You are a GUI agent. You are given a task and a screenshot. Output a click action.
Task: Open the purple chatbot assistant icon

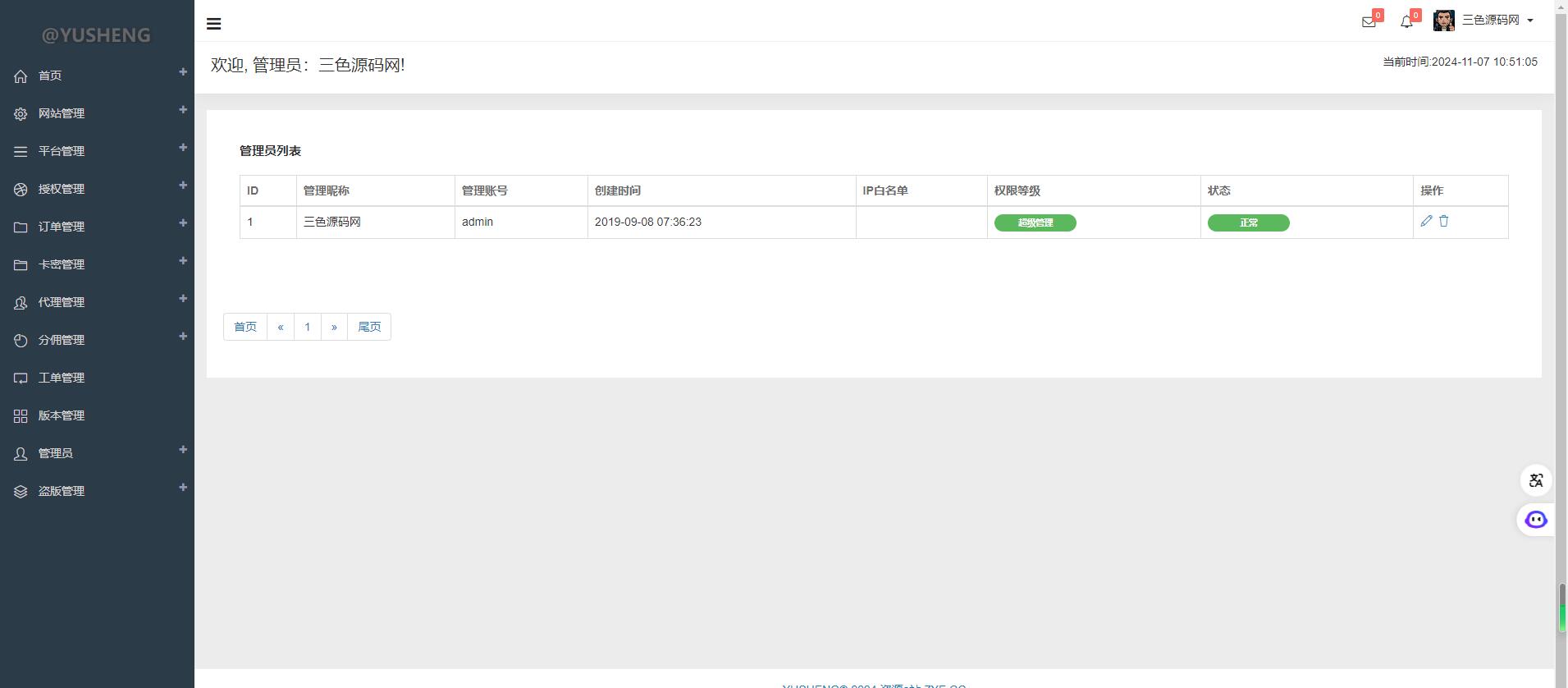[x=1535, y=520]
